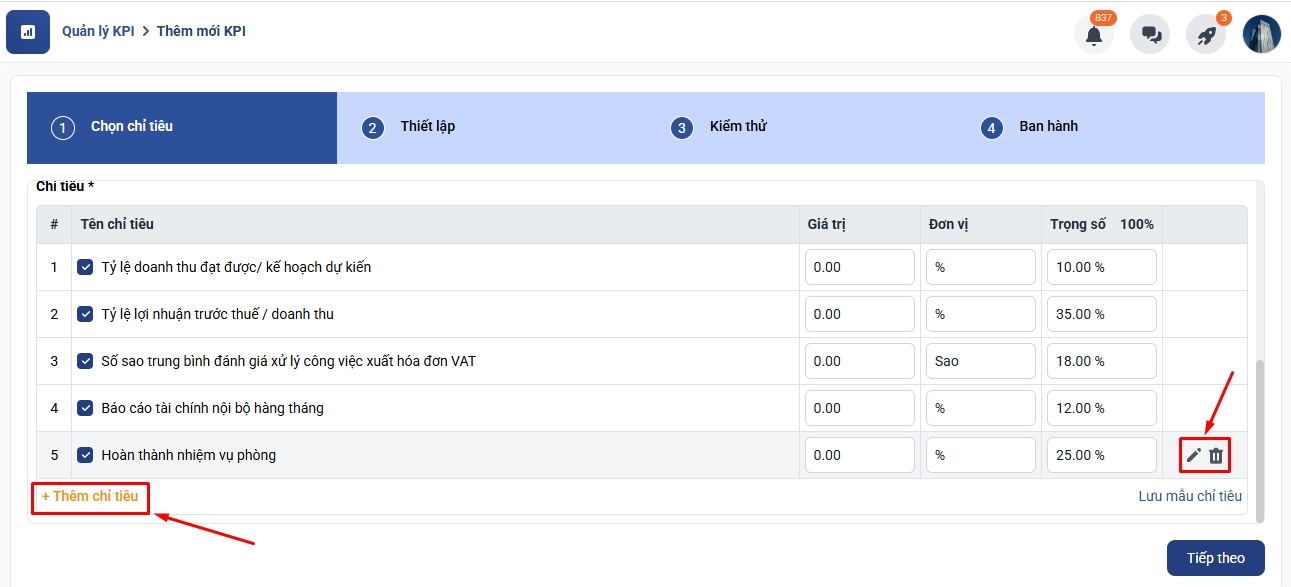Click 'Lưu mẫu chỉ tiêu' link
This screenshot has width=1291, height=587.
pyautogui.click(x=1190, y=496)
